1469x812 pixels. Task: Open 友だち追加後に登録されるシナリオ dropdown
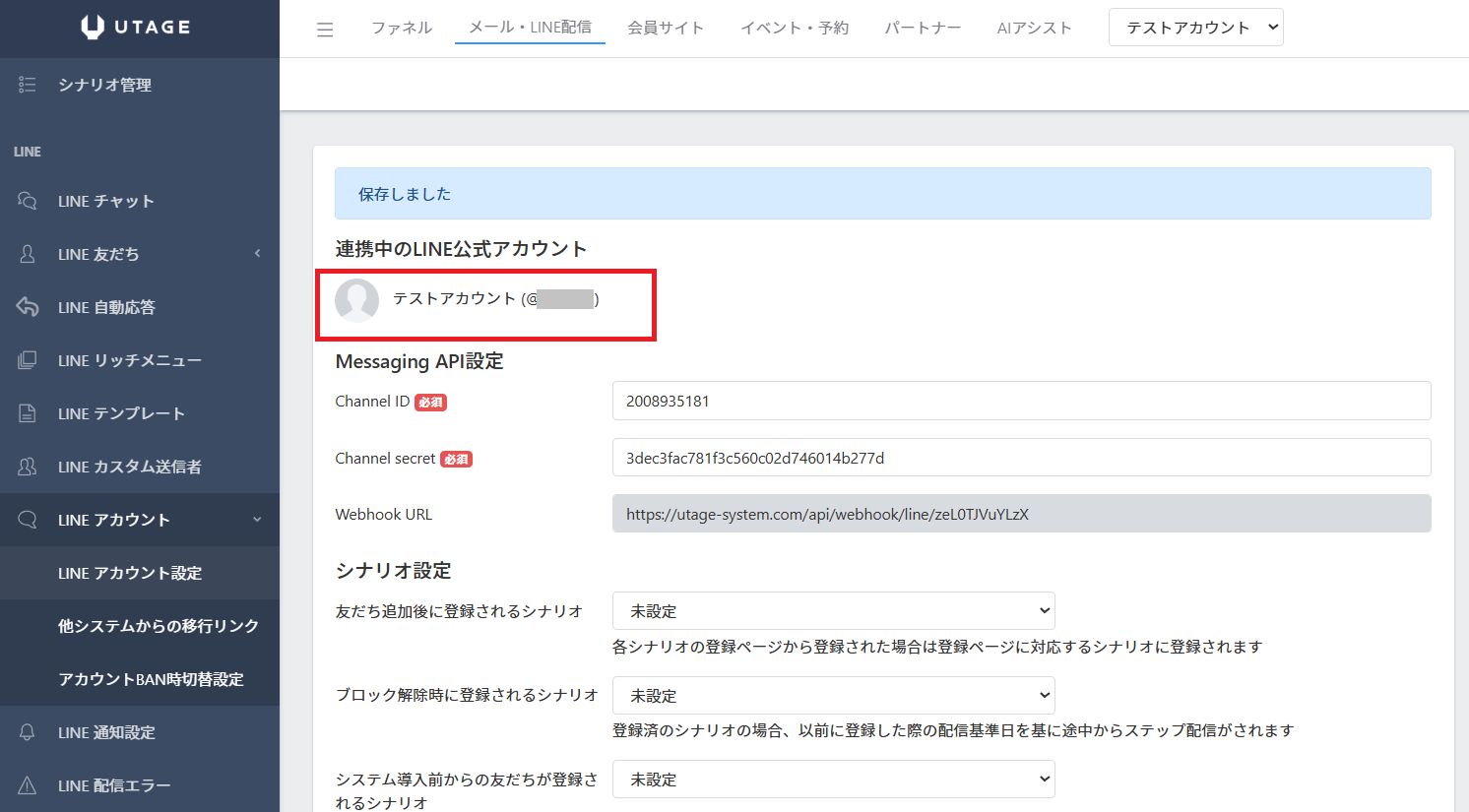coord(833,611)
